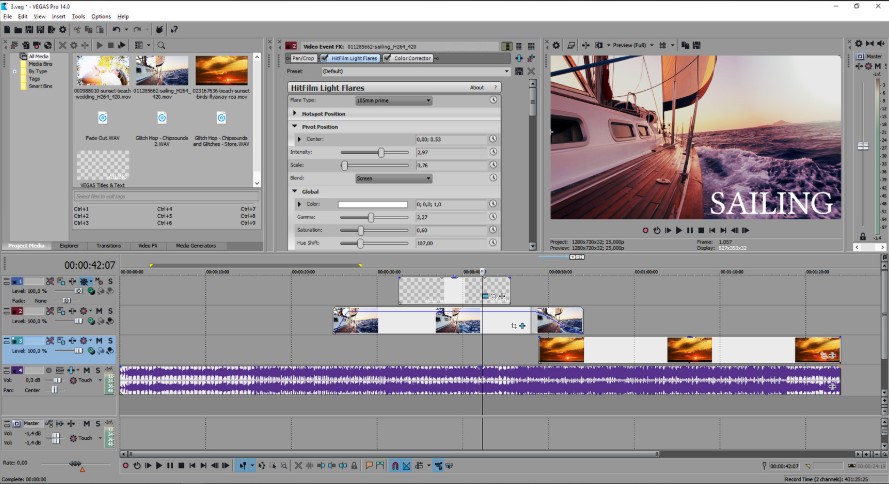This screenshot has height=484, width=889.
Task: Click the Media Generators tab
Action: tap(195, 245)
